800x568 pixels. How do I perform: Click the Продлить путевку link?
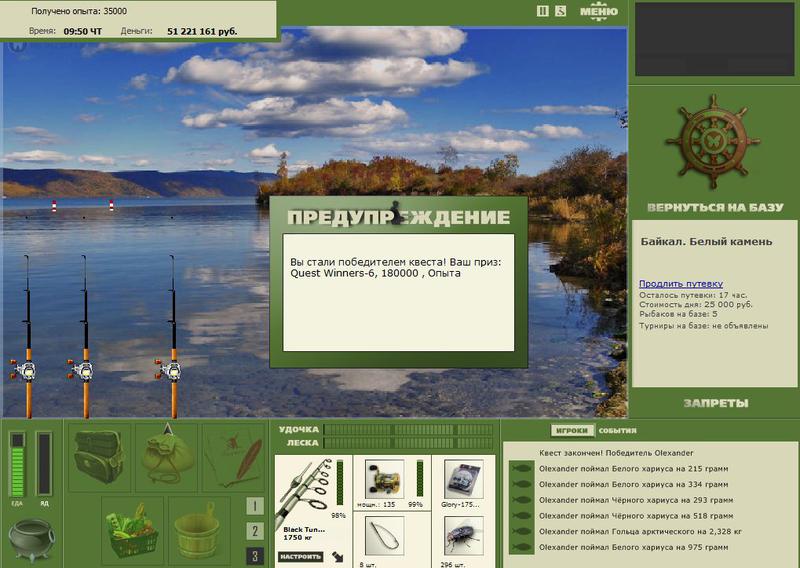point(681,284)
